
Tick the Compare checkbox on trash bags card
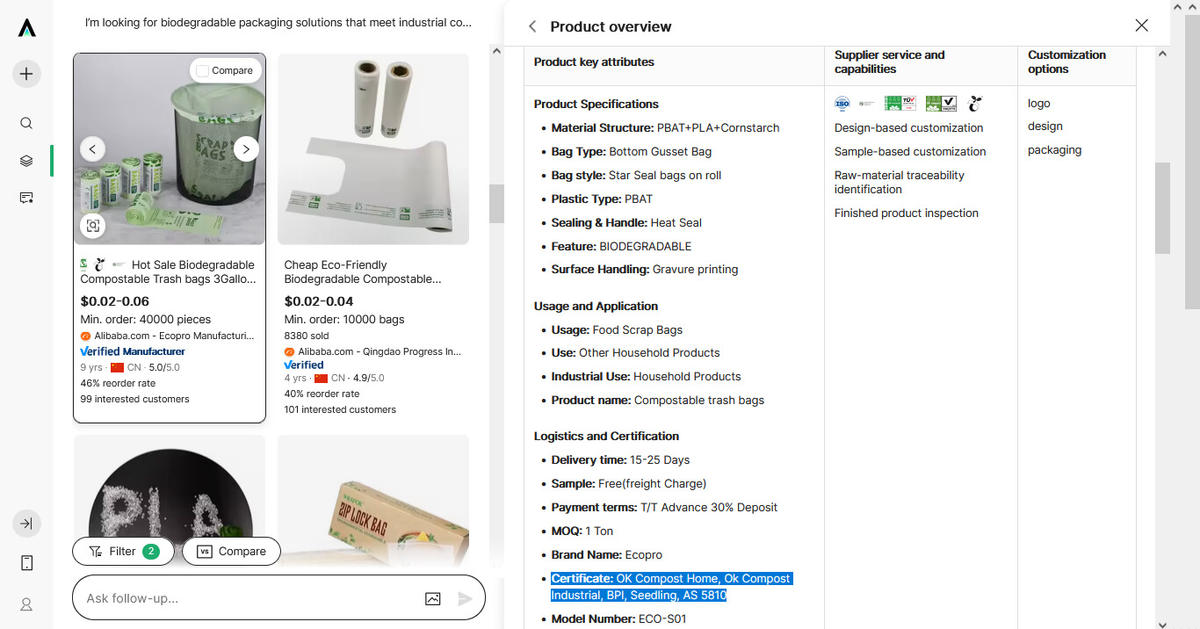(203, 71)
